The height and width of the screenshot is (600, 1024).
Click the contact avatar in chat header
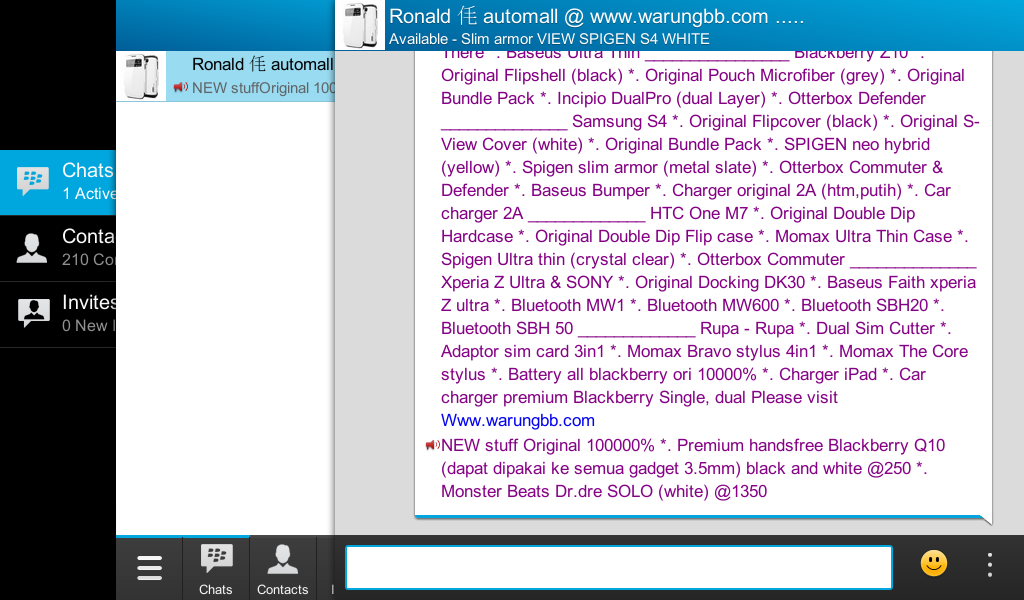361,25
